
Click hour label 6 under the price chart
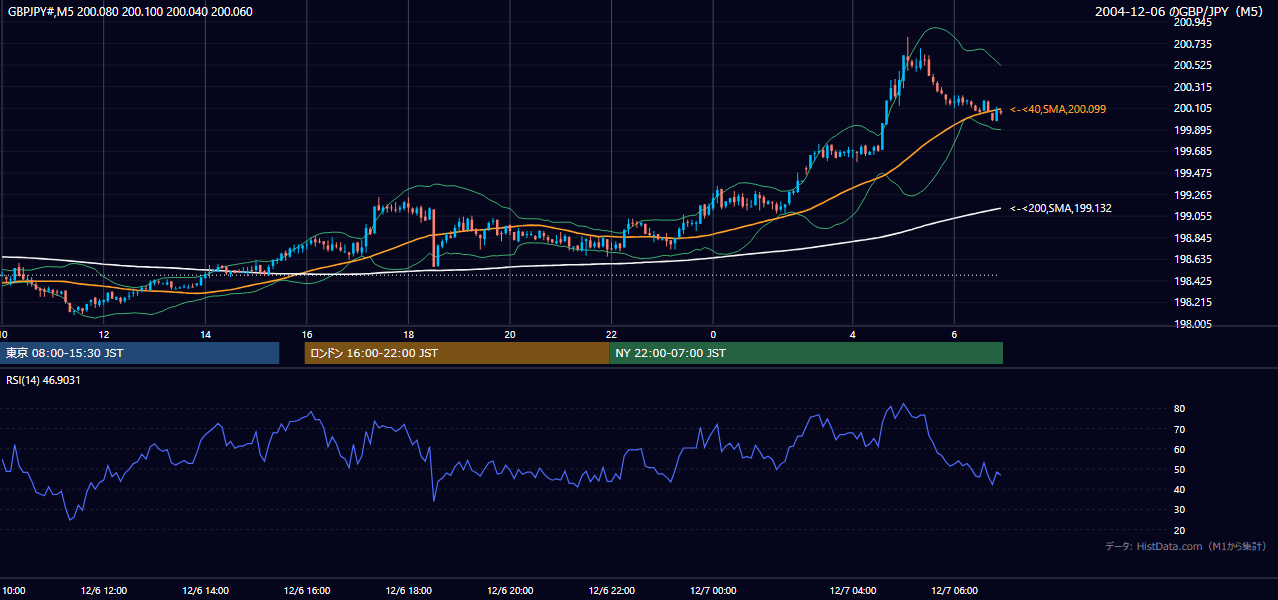954,334
